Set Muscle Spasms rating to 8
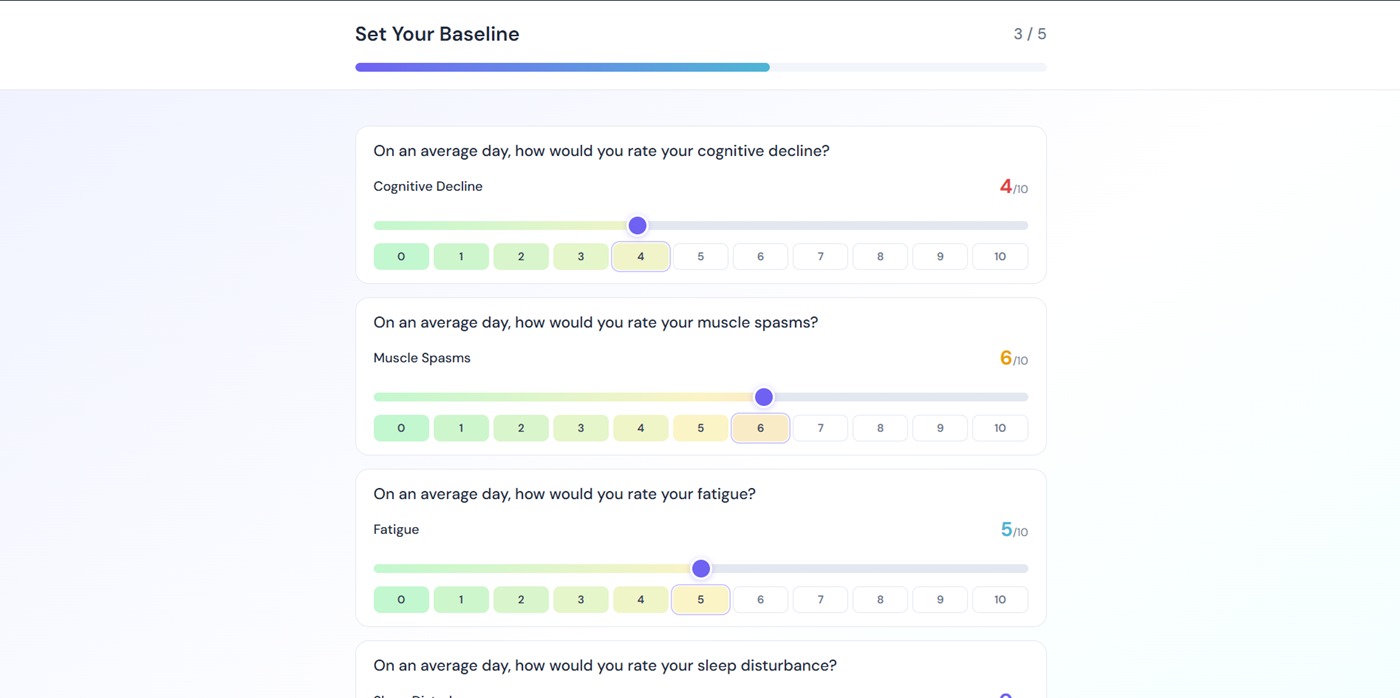Viewport: 1400px width, 698px height. tap(880, 428)
